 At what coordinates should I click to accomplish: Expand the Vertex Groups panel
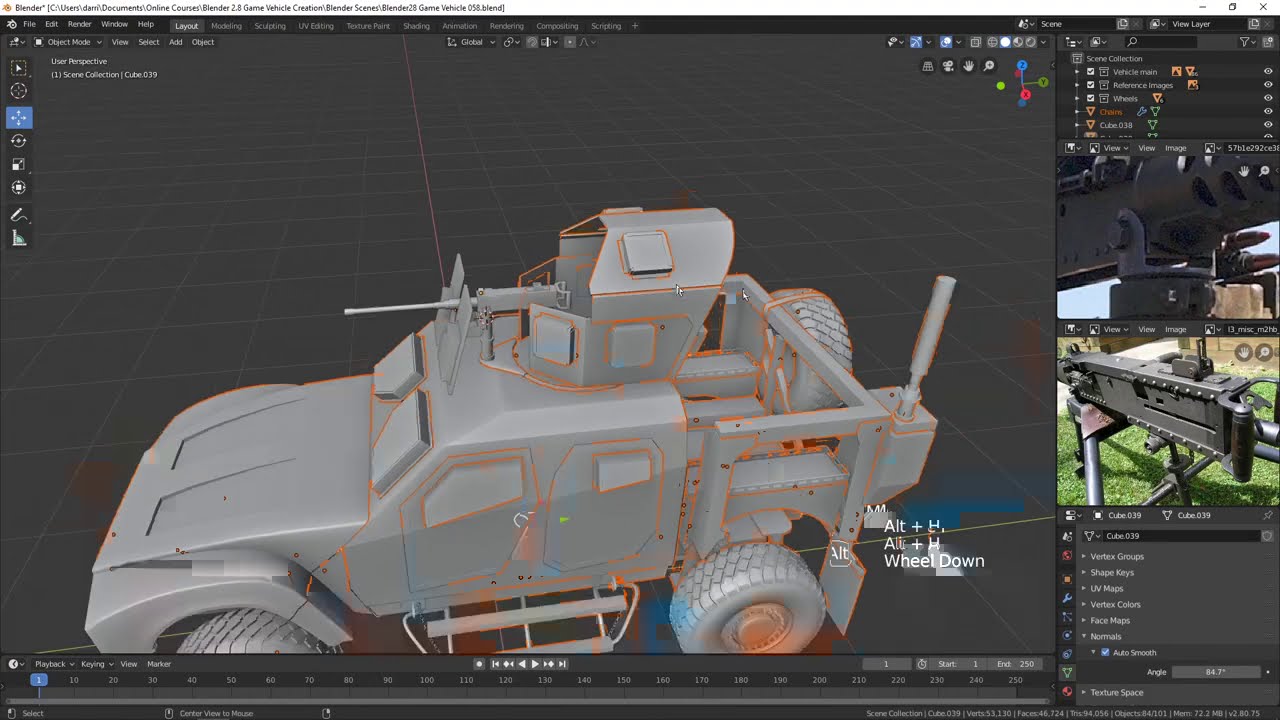click(x=1117, y=556)
